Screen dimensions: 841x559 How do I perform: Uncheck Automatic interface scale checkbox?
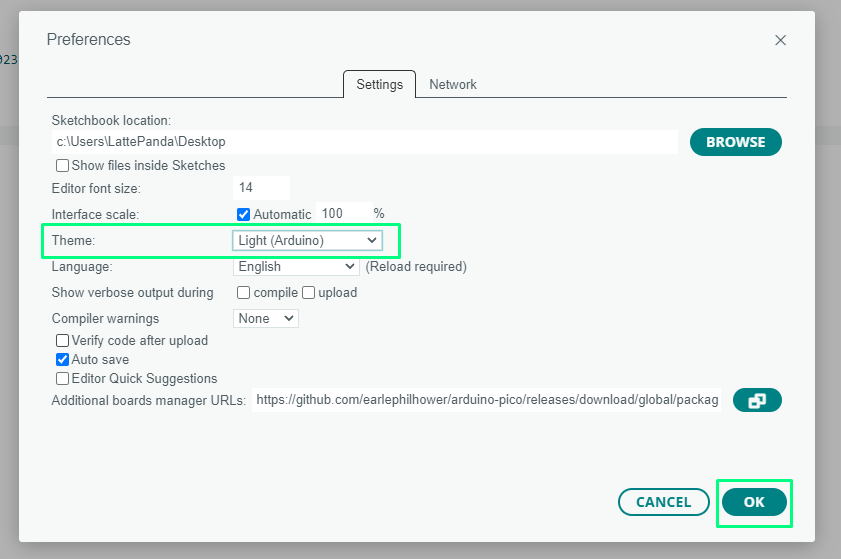(x=243, y=215)
